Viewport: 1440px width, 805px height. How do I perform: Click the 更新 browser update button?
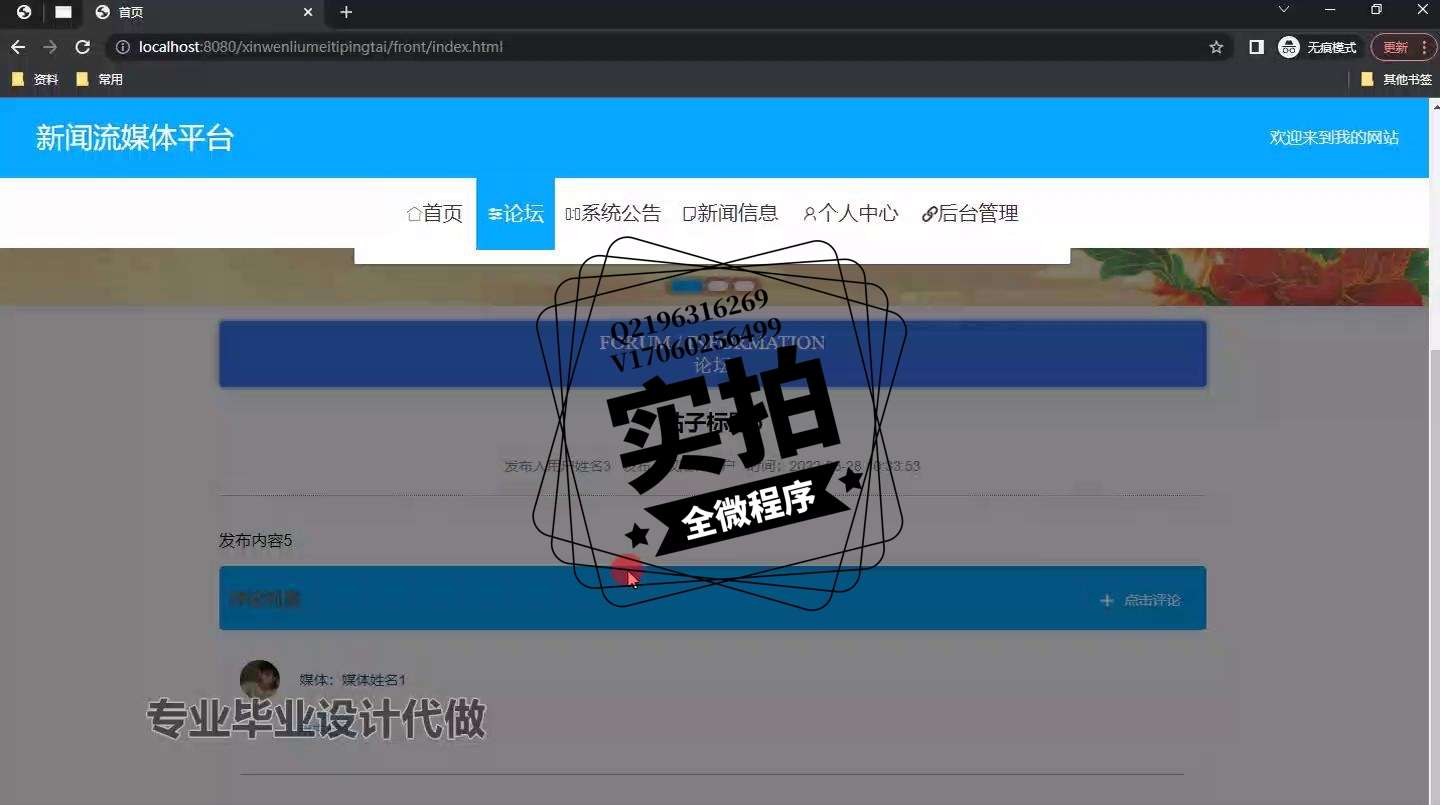(1402, 47)
